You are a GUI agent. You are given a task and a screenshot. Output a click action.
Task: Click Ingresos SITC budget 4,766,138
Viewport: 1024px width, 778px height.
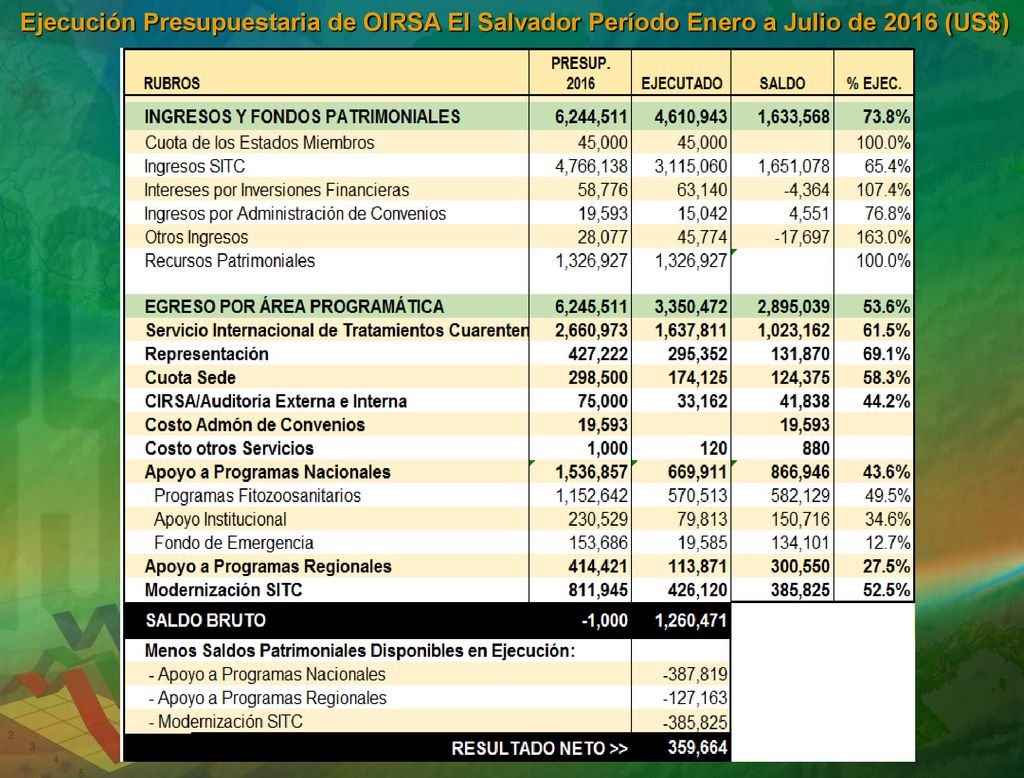(x=591, y=167)
